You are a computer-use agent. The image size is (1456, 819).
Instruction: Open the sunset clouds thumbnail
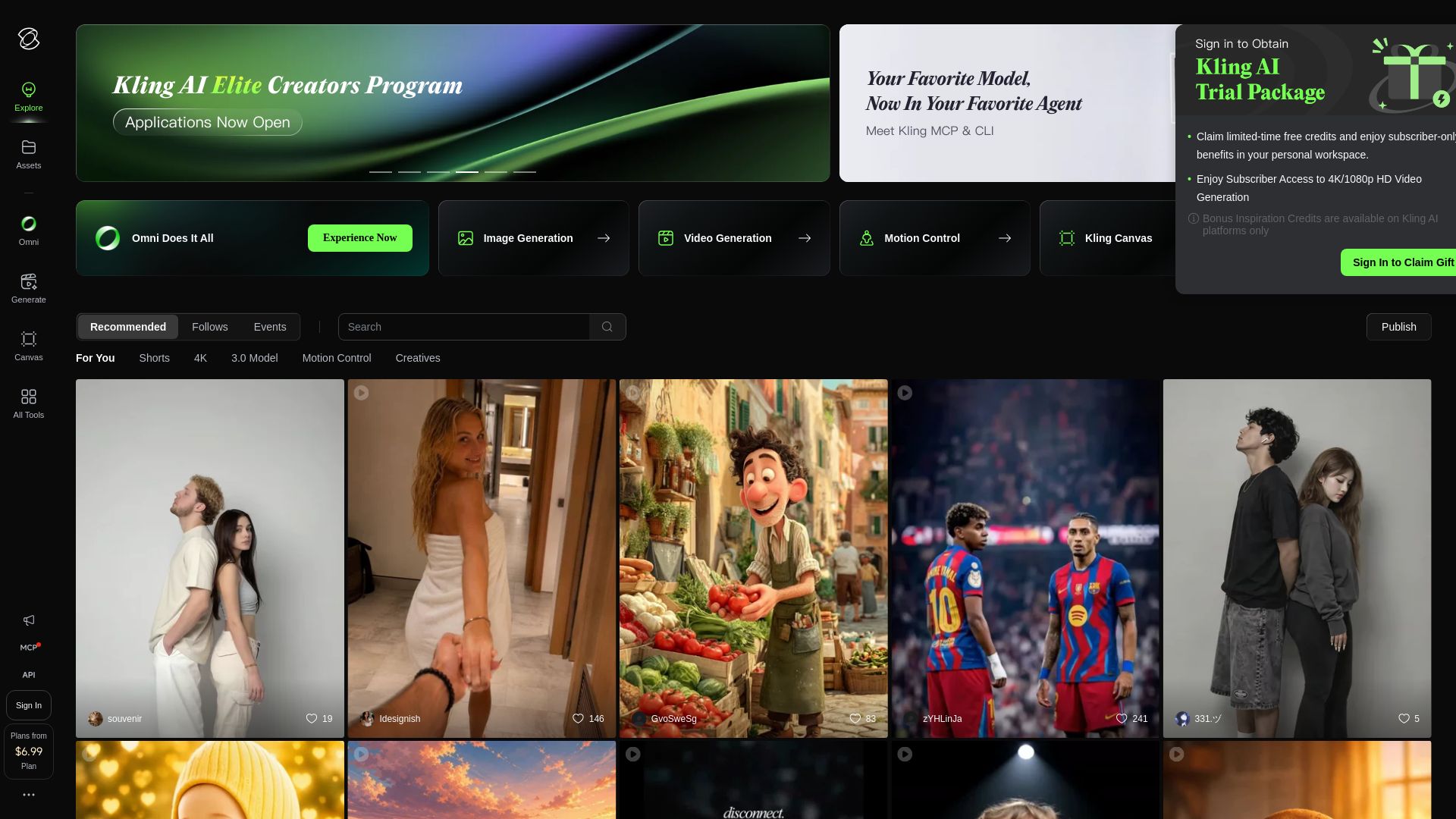tap(482, 780)
